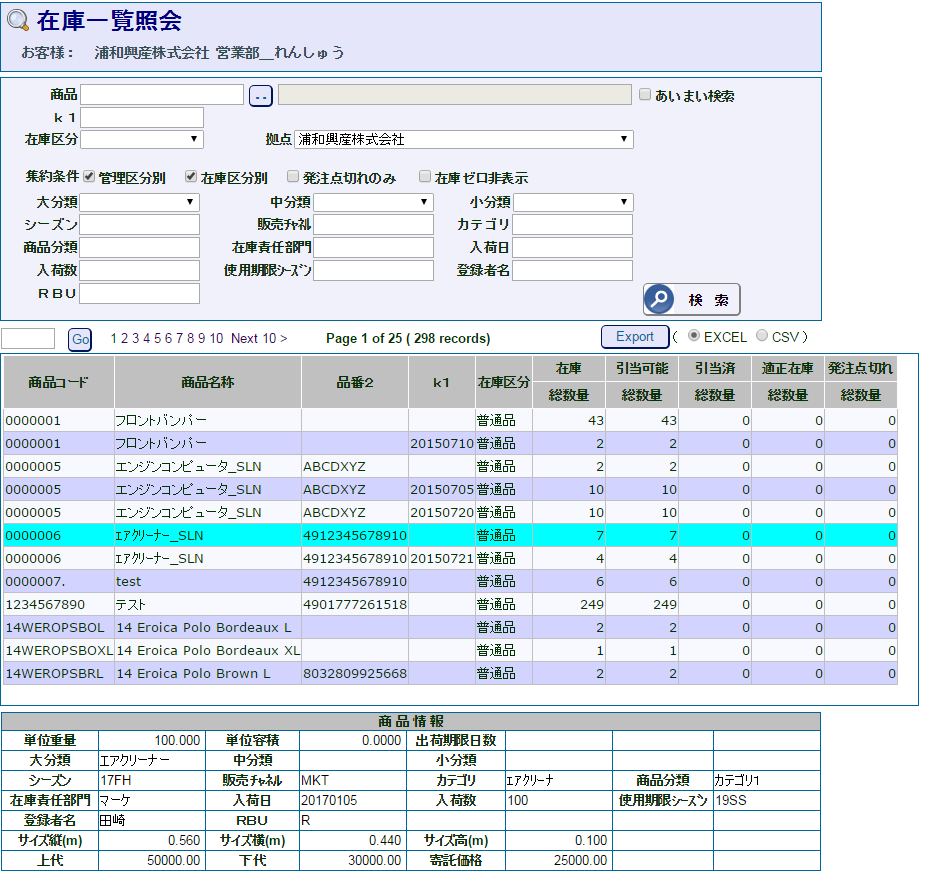
Task: Open the 拠点 dropdown showing 浦和興産株式会社
Action: [464, 140]
